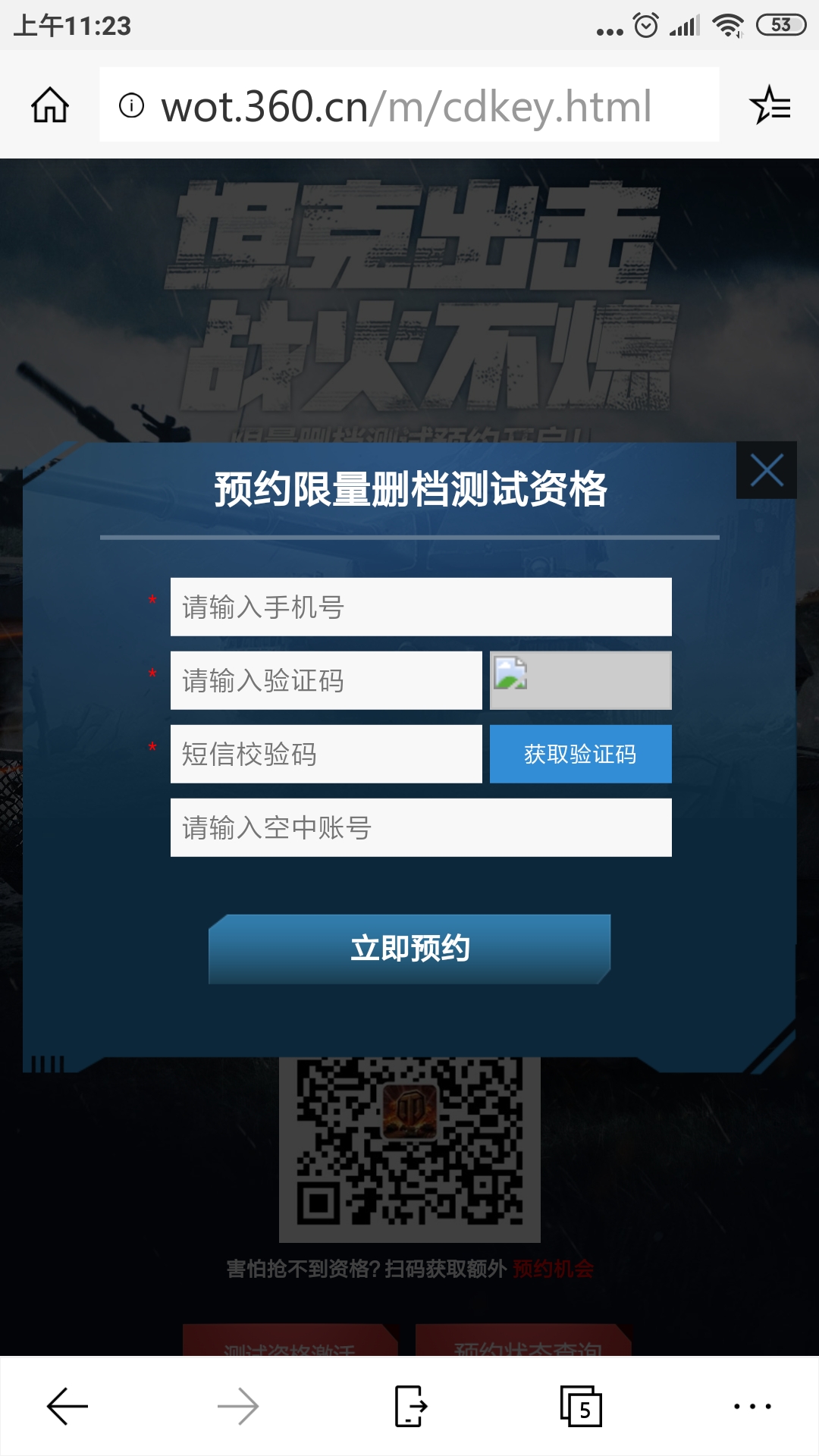Focus the 请输入验证码 captcha field
This screenshot has height=1456, width=819.
tap(326, 680)
